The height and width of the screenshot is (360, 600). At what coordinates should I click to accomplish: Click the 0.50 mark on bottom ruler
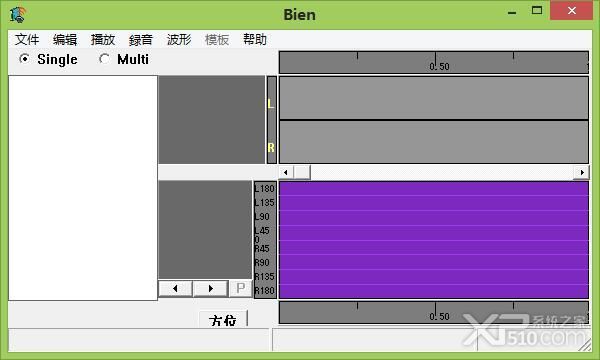(439, 316)
